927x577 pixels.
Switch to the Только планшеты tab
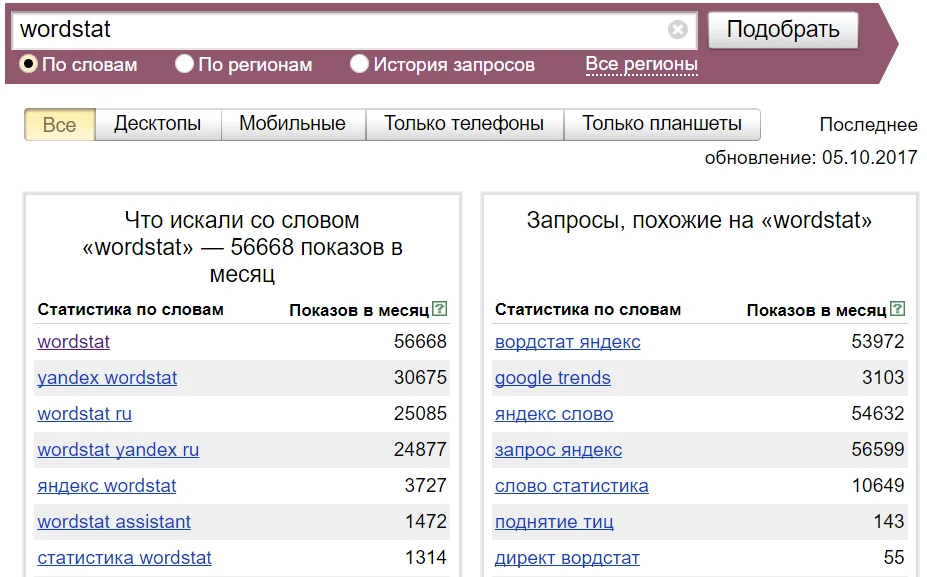pos(662,124)
